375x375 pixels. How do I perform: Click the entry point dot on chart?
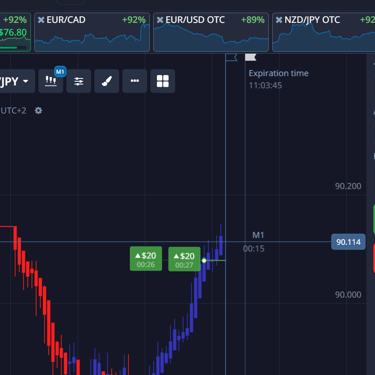[x=204, y=260]
